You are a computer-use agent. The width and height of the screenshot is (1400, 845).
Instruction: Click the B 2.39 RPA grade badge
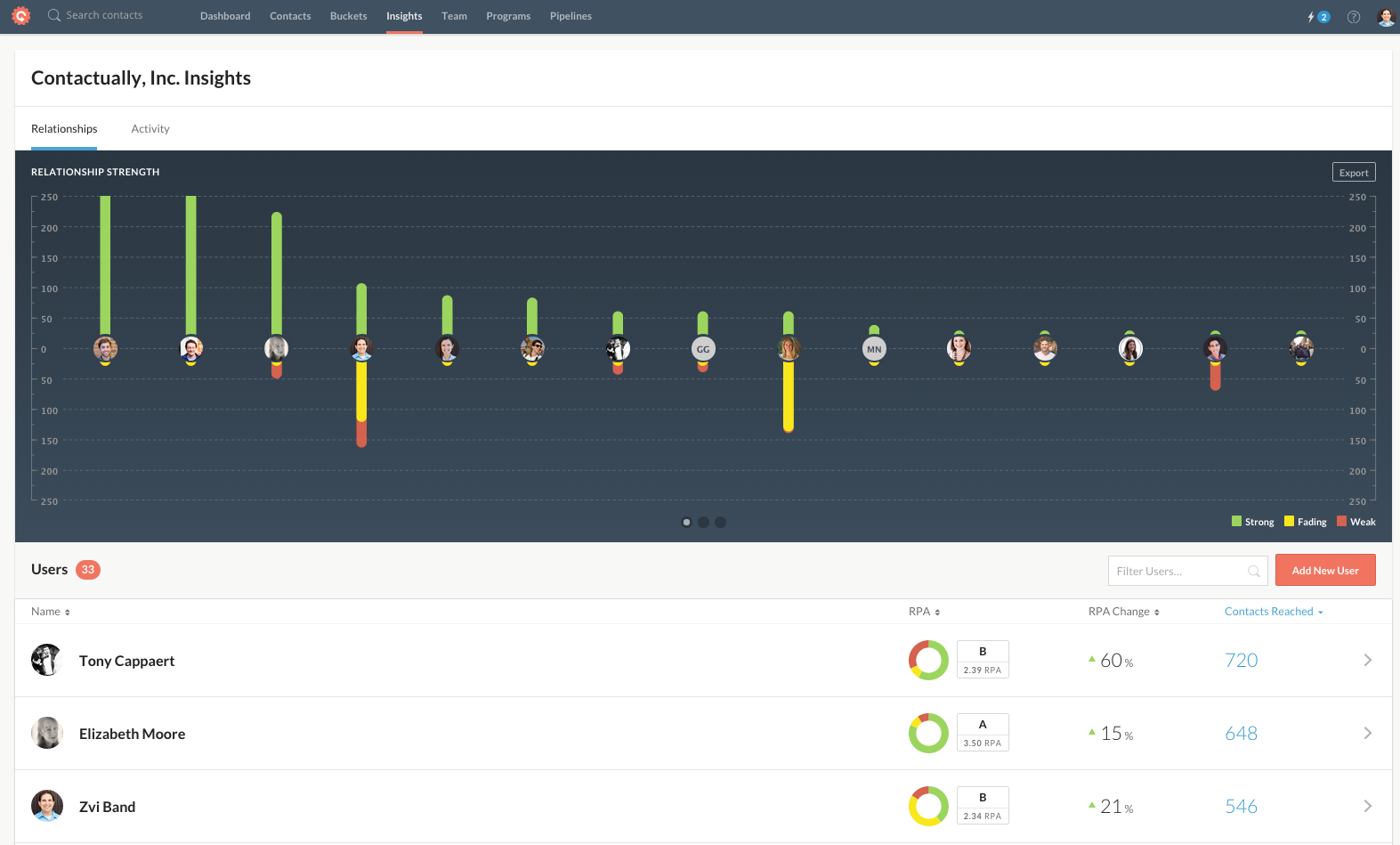983,660
